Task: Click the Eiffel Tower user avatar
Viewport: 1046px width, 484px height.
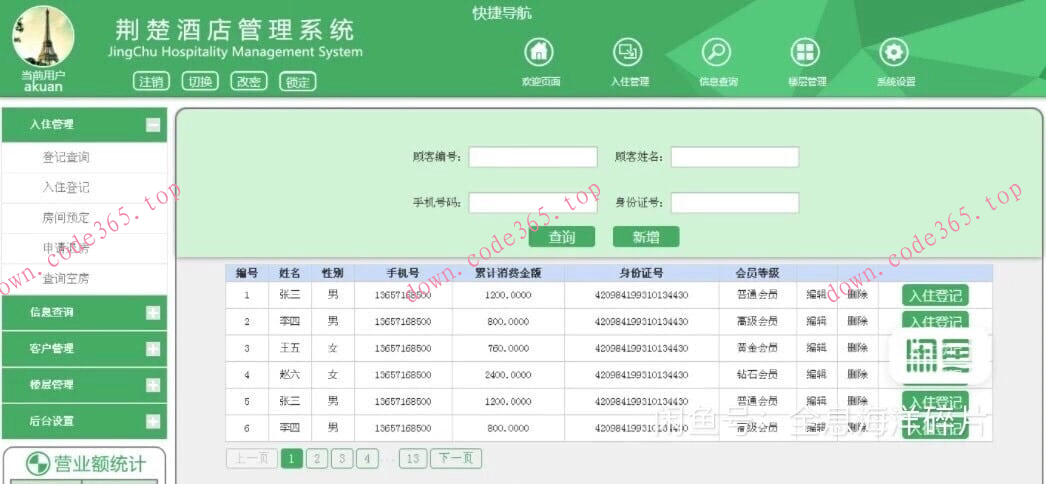Action: pos(43,37)
